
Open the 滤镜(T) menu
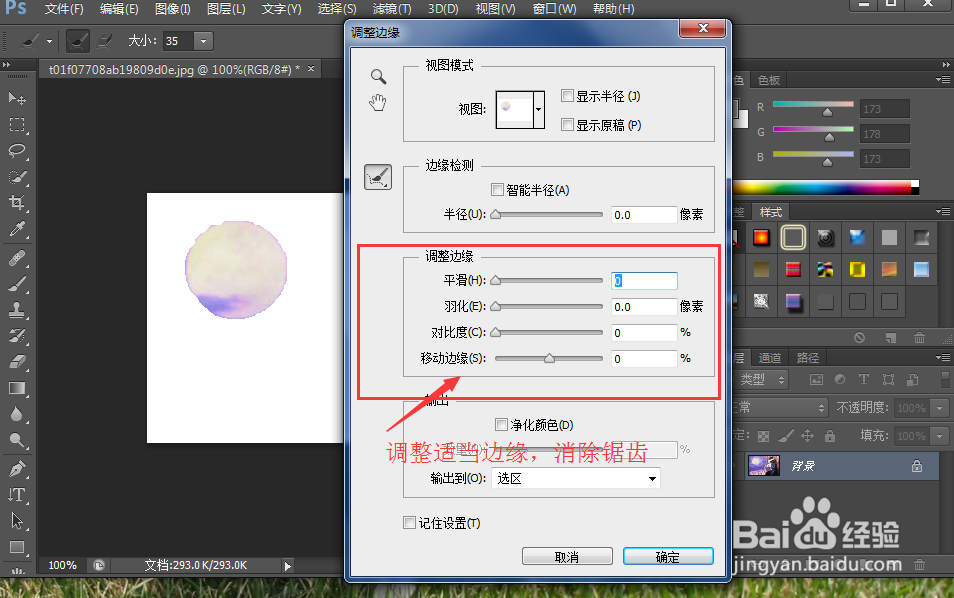tap(391, 9)
